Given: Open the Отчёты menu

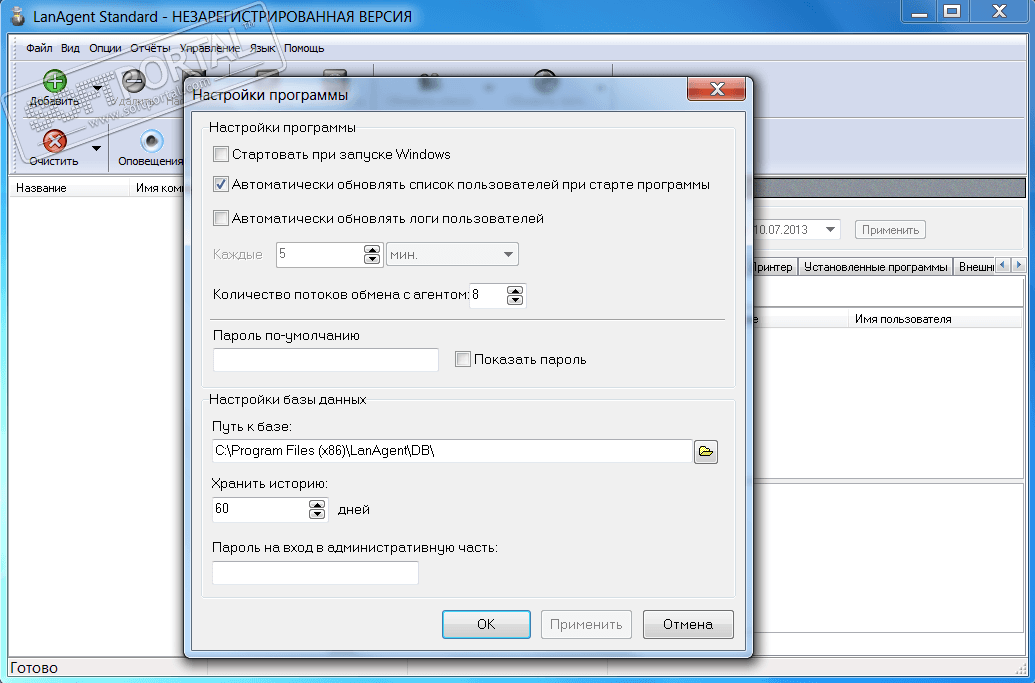Looking at the screenshot, I should (x=150, y=48).
